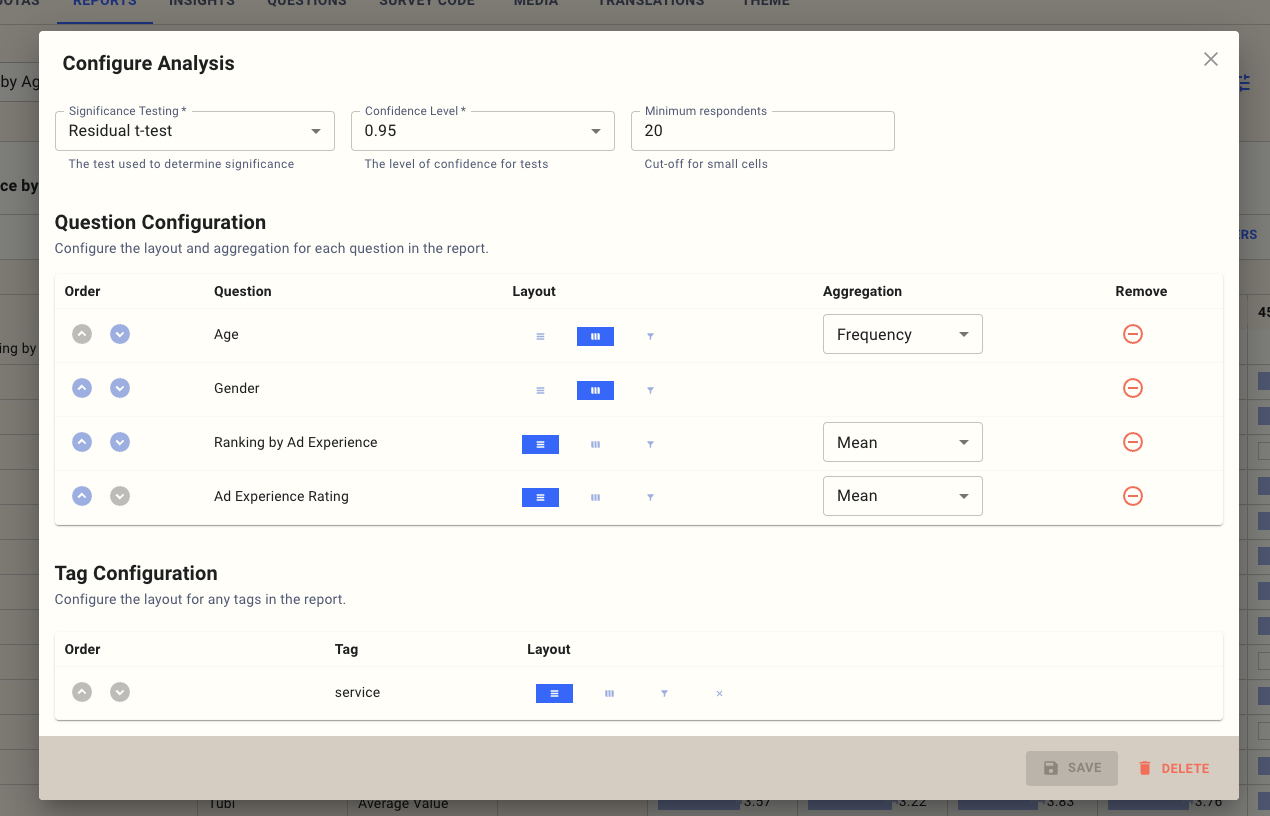
Task: Select the X layout option for service tag
Action: (719, 693)
